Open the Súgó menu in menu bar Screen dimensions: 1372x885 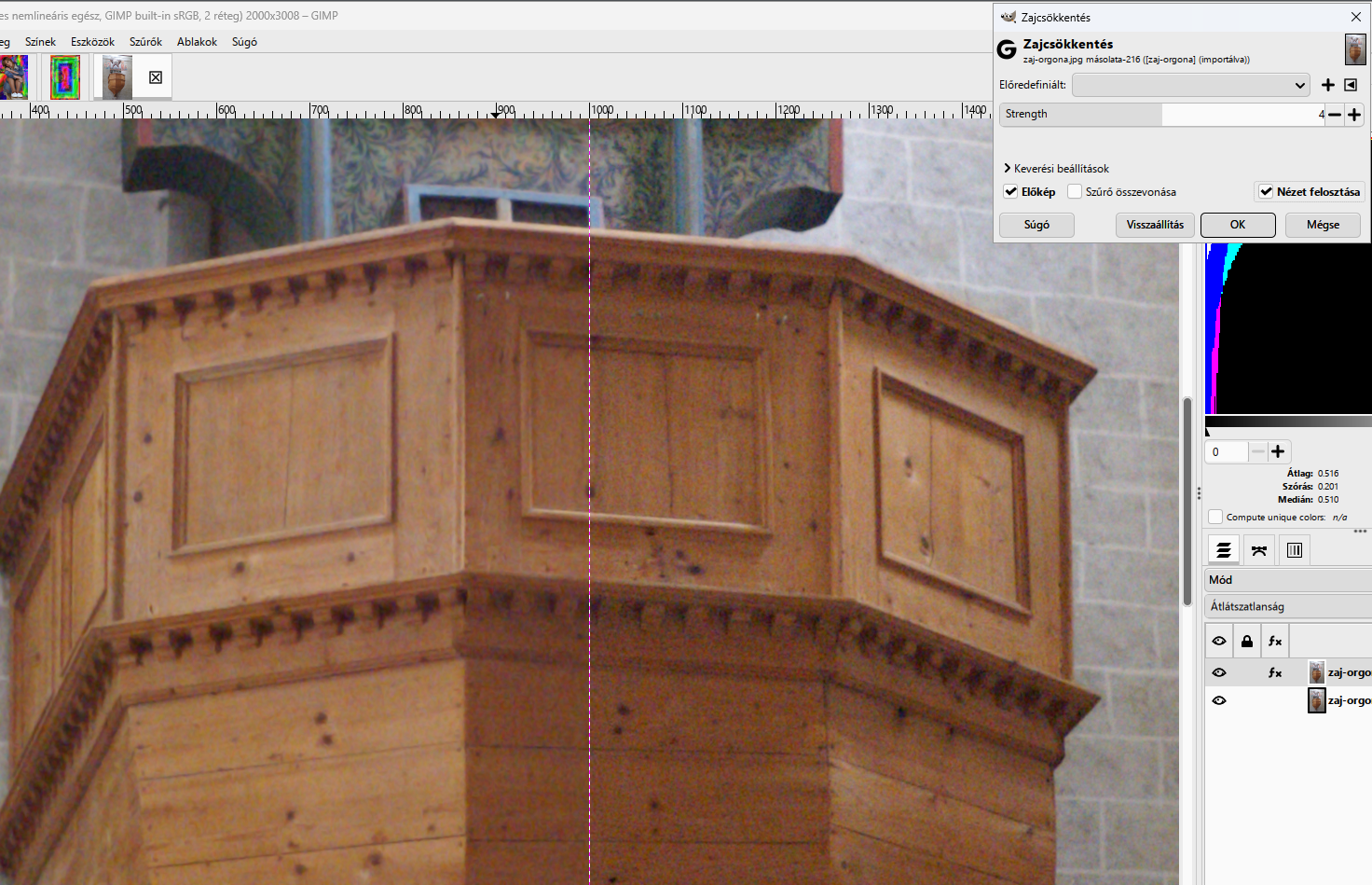pos(244,42)
